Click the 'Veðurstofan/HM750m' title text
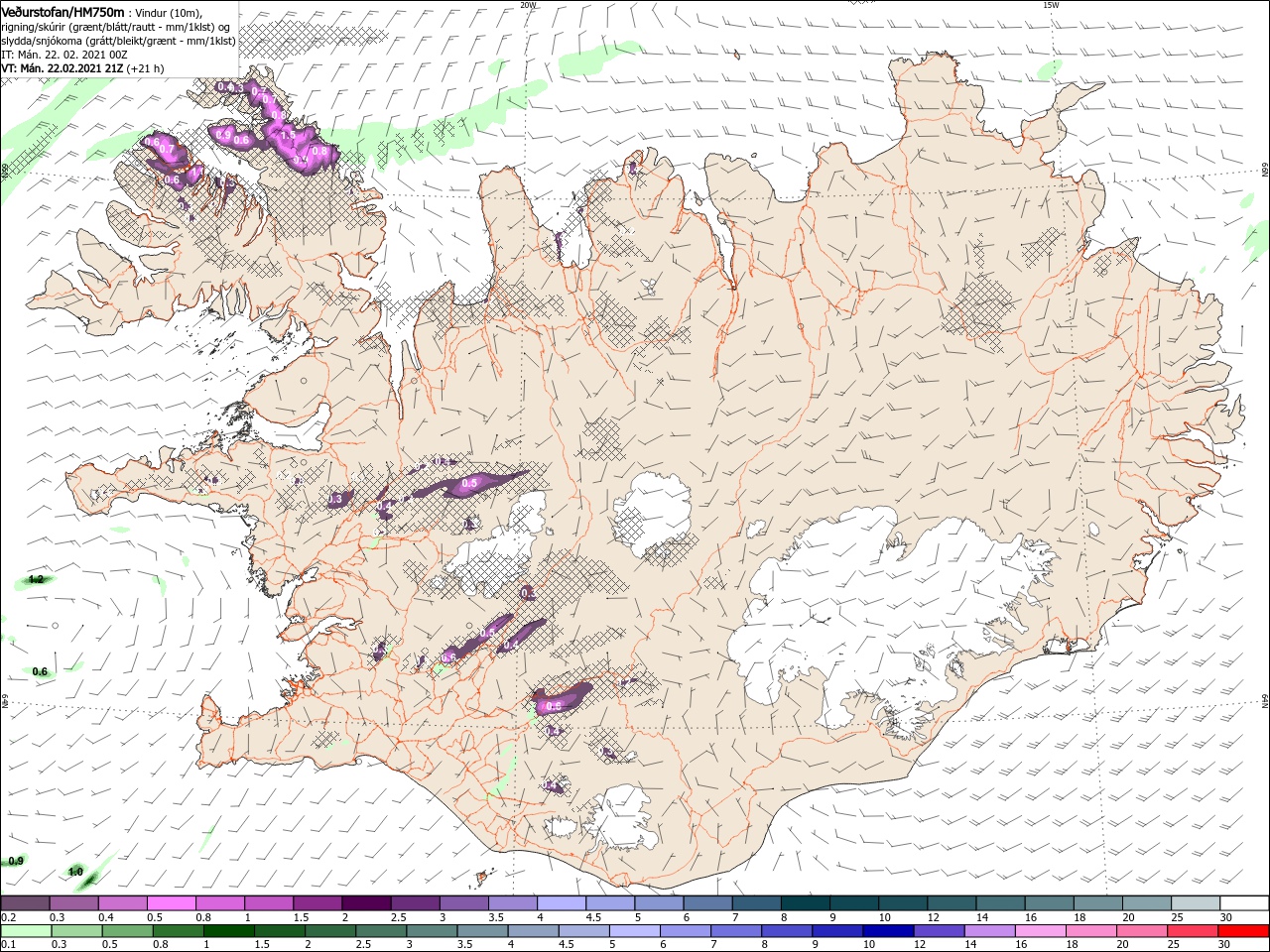 (62, 11)
